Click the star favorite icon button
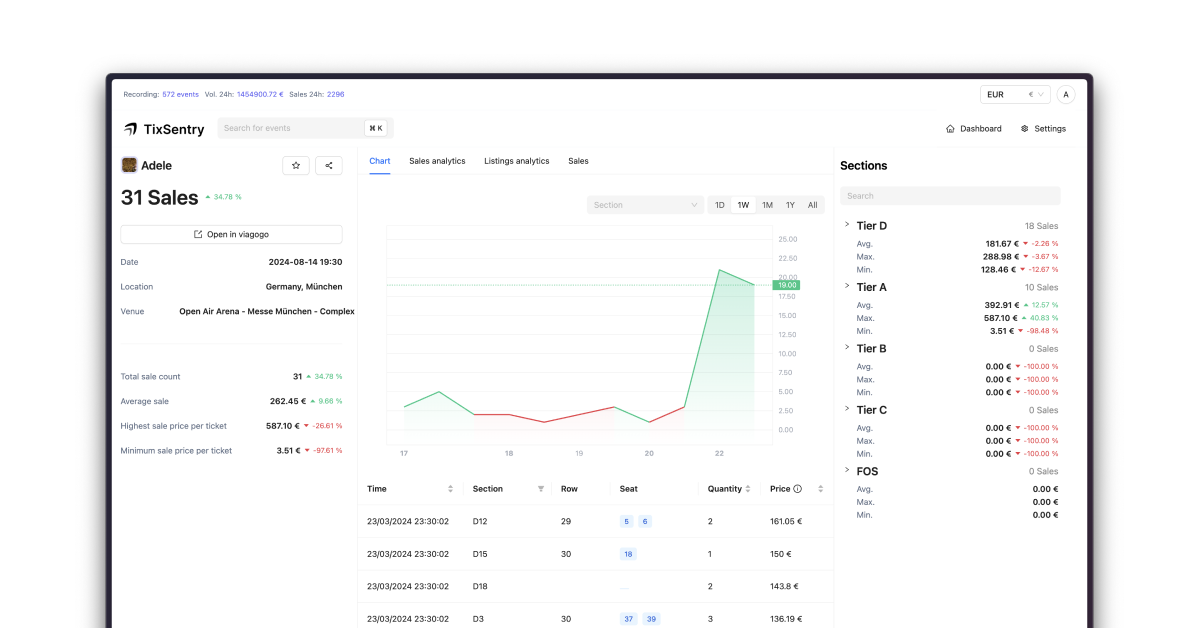This screenshot has width=1200, height=628. pos(295,166)
